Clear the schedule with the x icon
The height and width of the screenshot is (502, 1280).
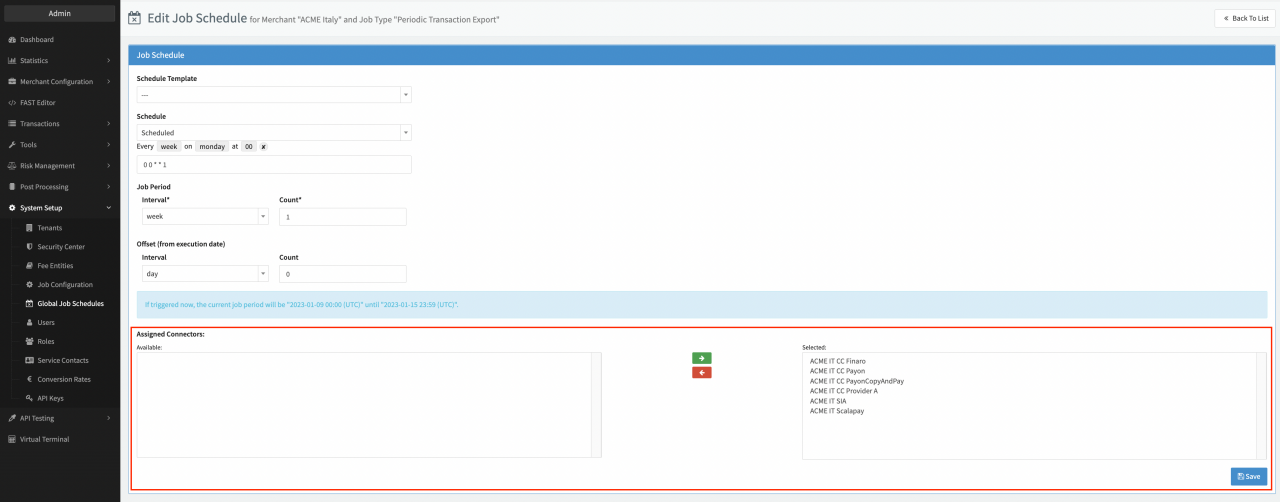click(x=263, y=146)
